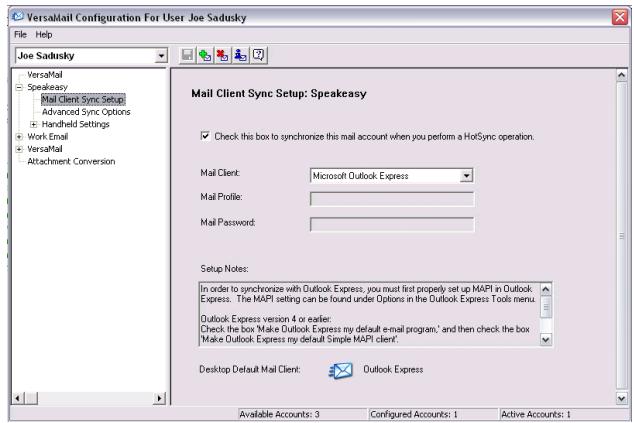This screenshot has width=634, height=423.
Task: Click the 'Mail Profile:' label
Action: (221, 197)
